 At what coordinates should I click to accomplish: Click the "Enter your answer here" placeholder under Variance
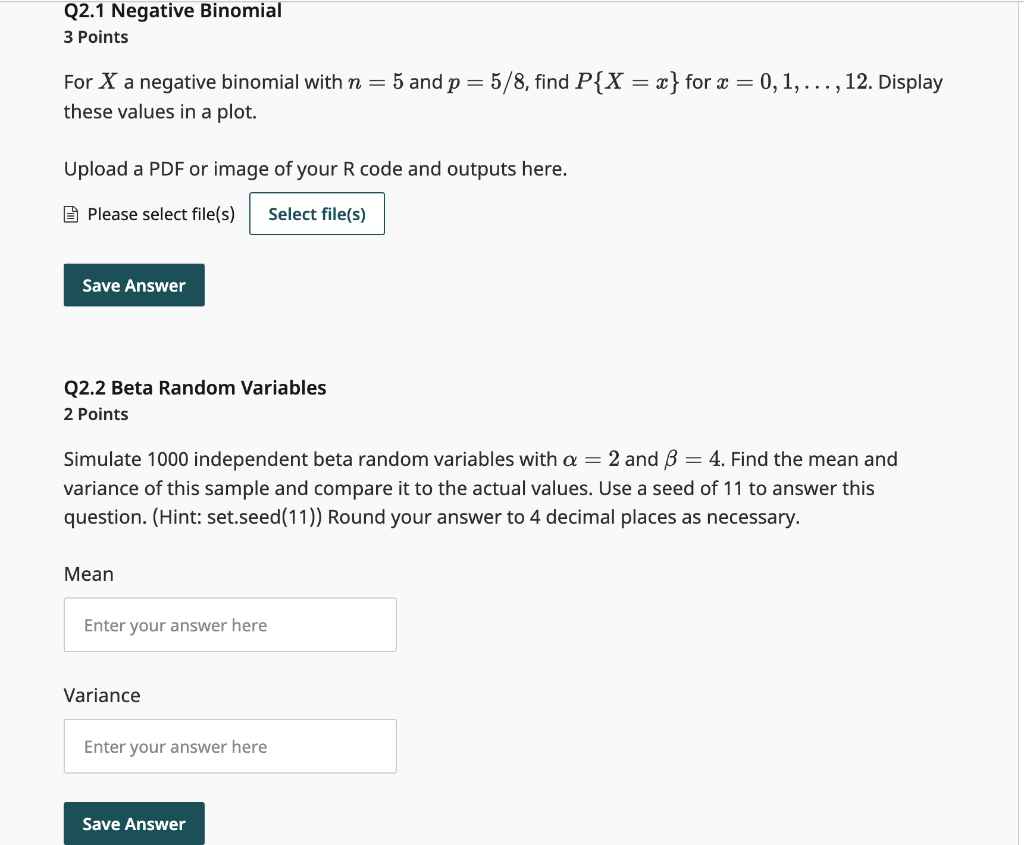(x=175, y=746)
